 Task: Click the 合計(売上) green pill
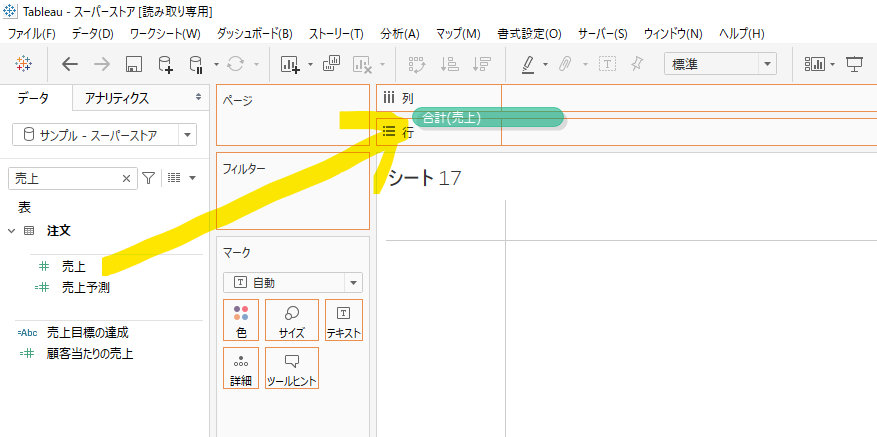pos(488,118)
